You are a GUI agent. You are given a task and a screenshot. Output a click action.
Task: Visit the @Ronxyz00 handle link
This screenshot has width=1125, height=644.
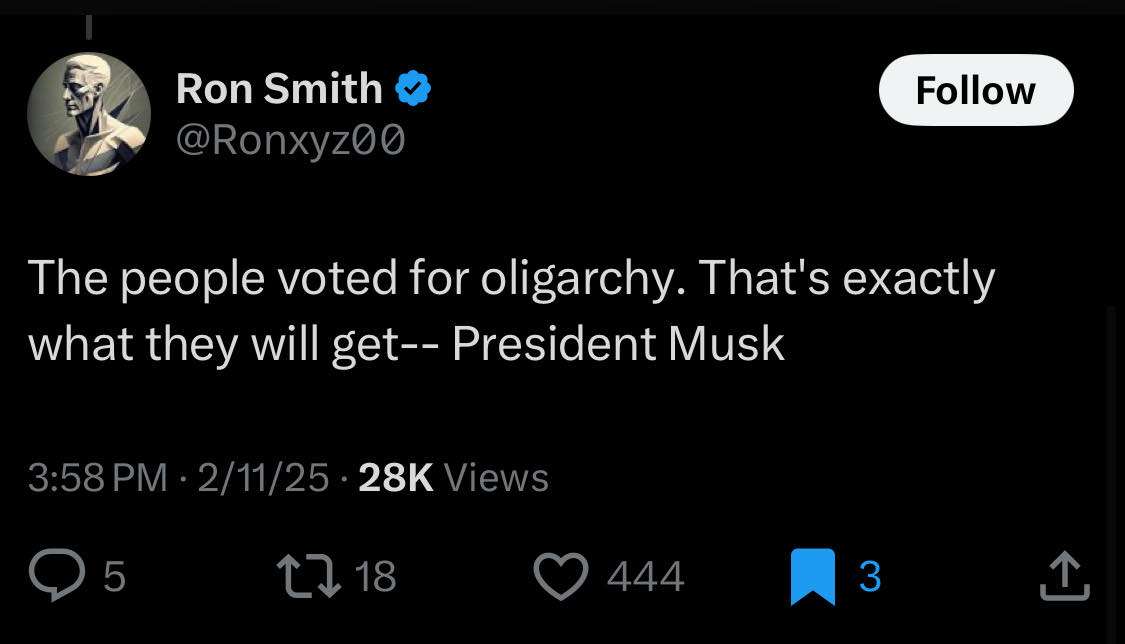290,141
